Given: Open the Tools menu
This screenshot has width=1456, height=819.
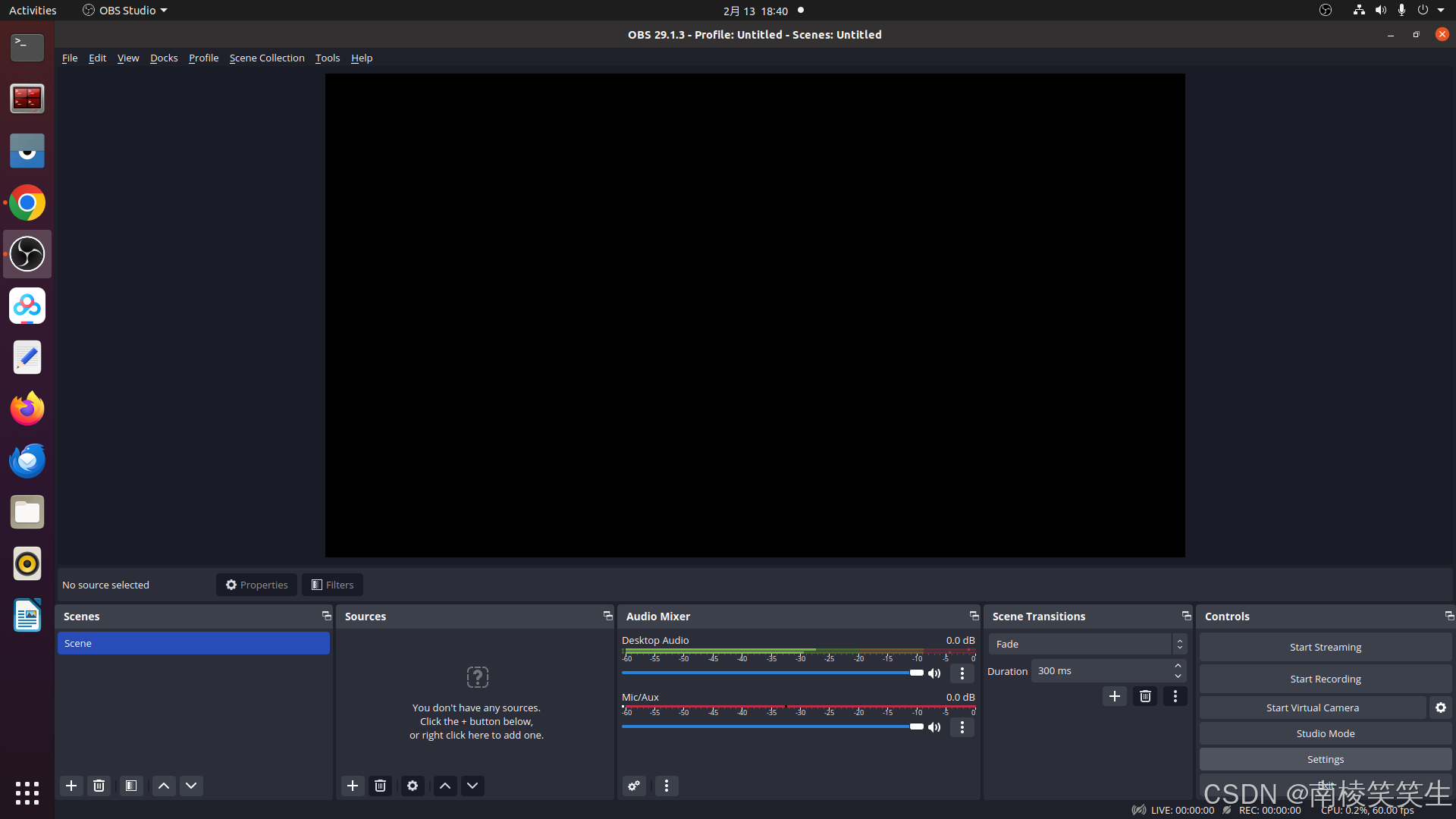Looking at the screenshot, I should 328,58.
